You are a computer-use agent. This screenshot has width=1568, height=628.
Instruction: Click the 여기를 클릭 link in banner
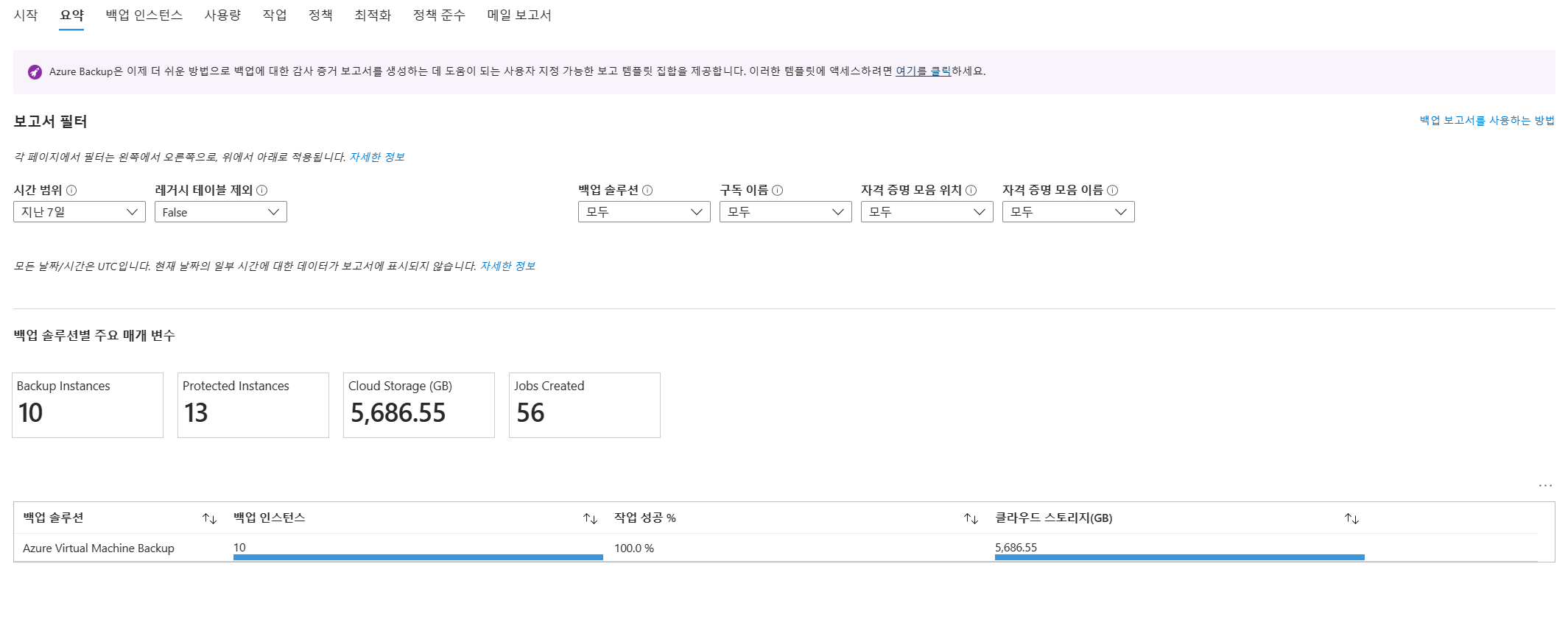tap(923, 71)
